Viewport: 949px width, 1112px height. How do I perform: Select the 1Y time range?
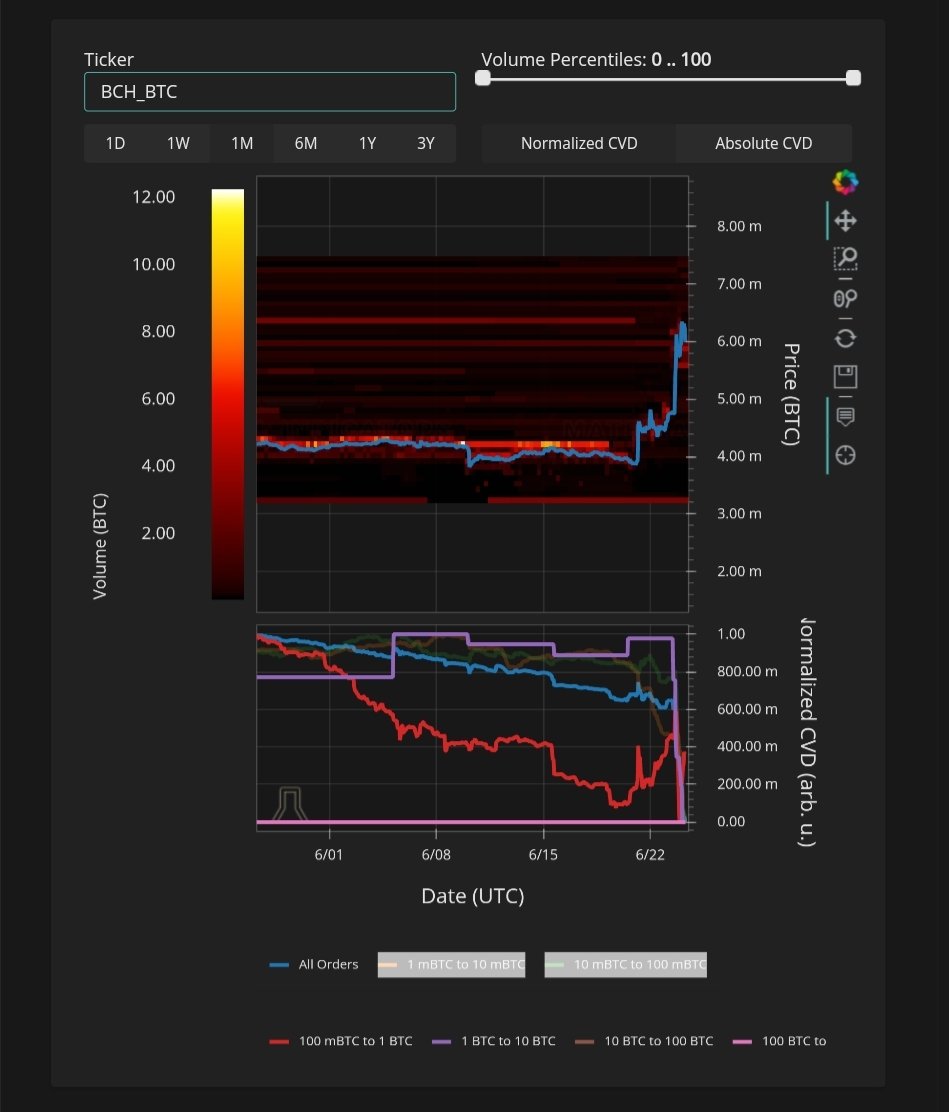[x=367, y=143]
